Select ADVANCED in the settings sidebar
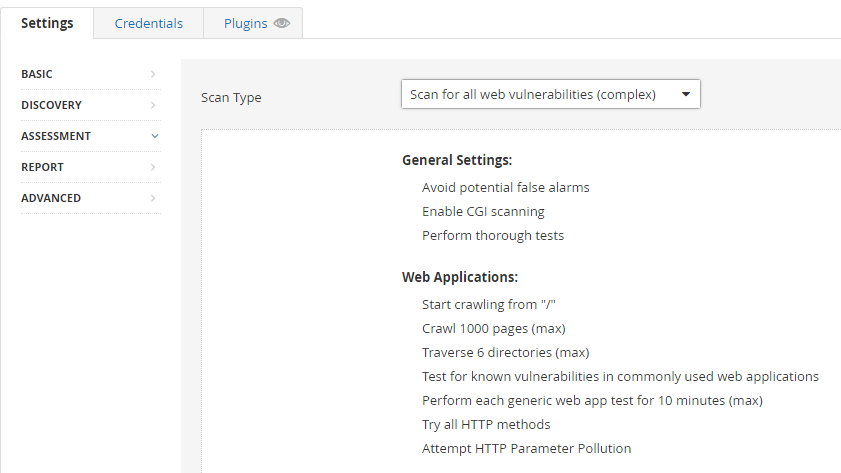The width and height of the screenshot is (841, 473). tap(51, 198)
